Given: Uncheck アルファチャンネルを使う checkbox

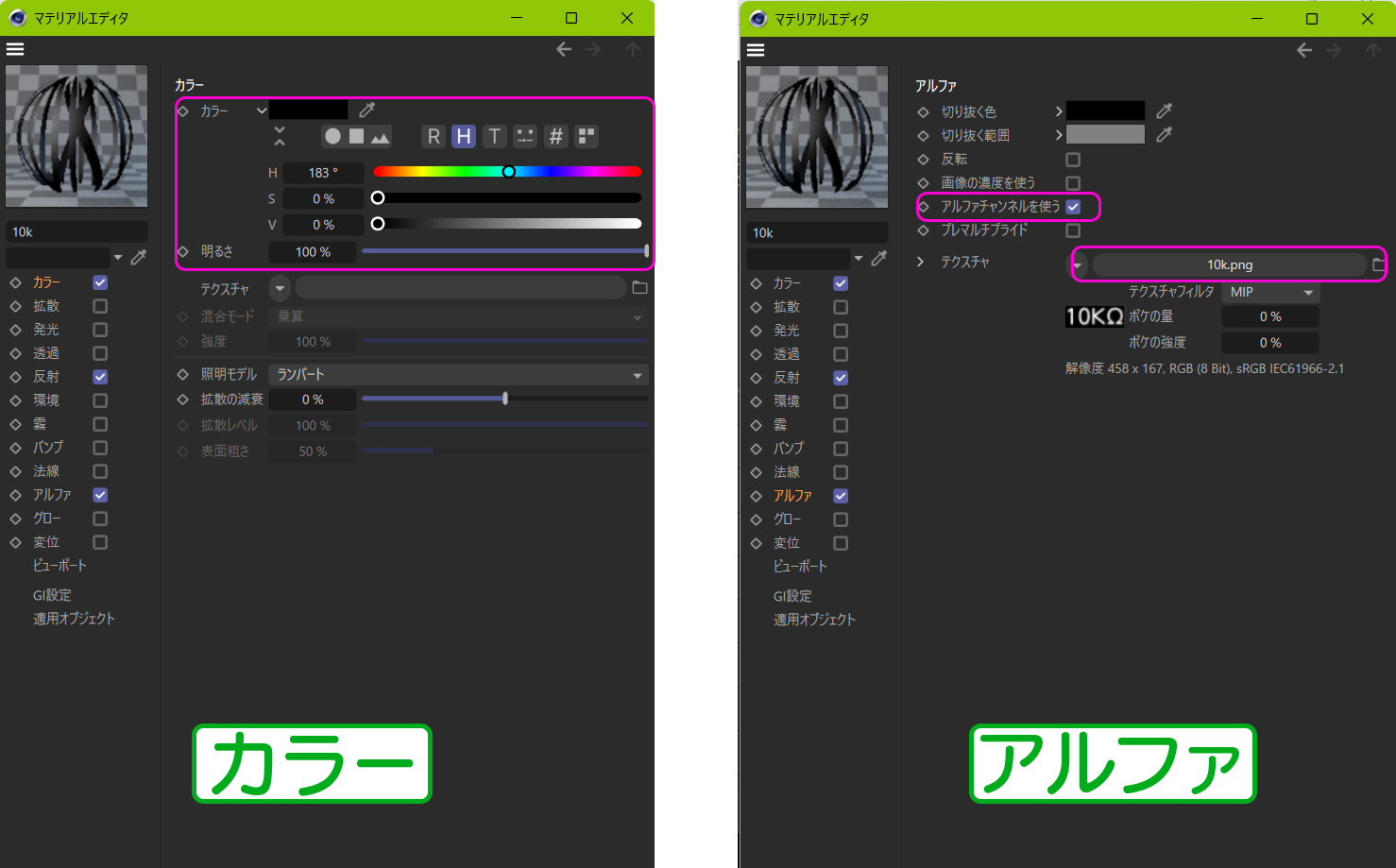Looking at the screenshot, I should pos(1073,207).
